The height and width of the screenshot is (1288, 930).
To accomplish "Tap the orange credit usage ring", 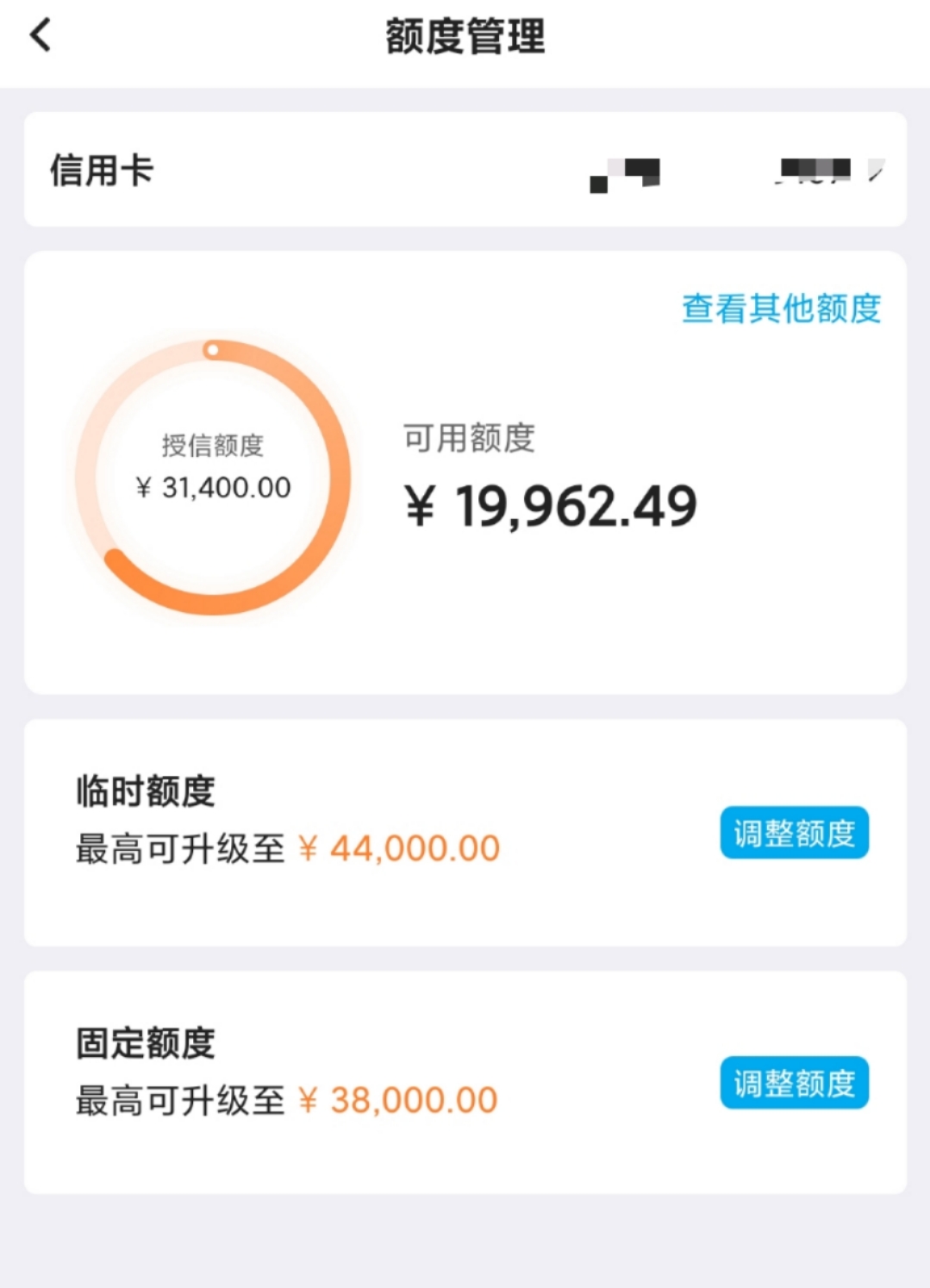I will tap(212, 477).
